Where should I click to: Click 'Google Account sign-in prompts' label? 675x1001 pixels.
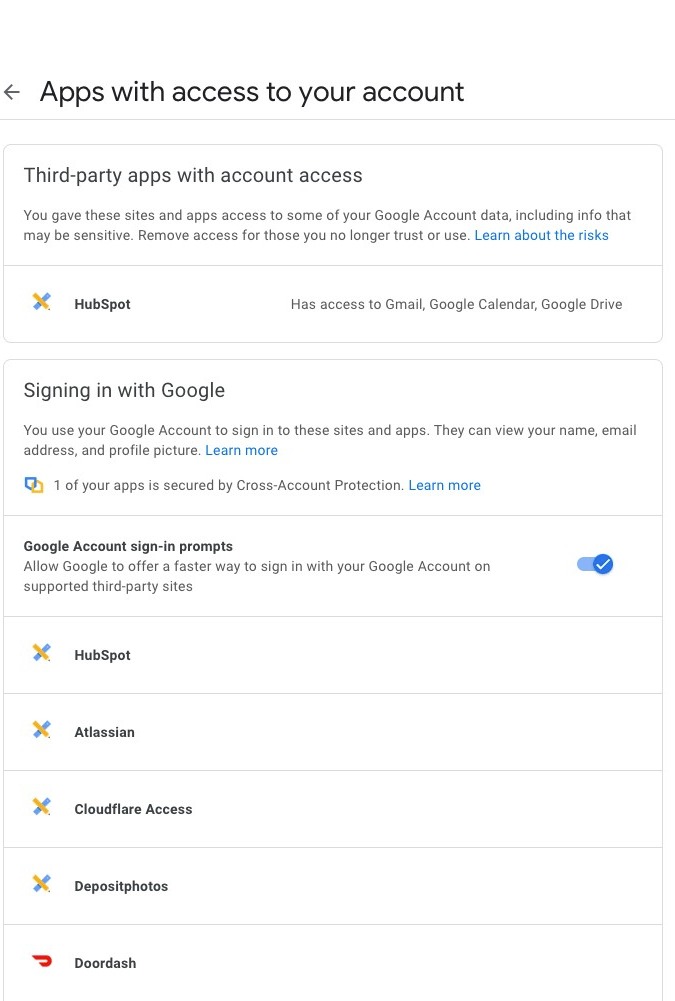click(128, 547)
